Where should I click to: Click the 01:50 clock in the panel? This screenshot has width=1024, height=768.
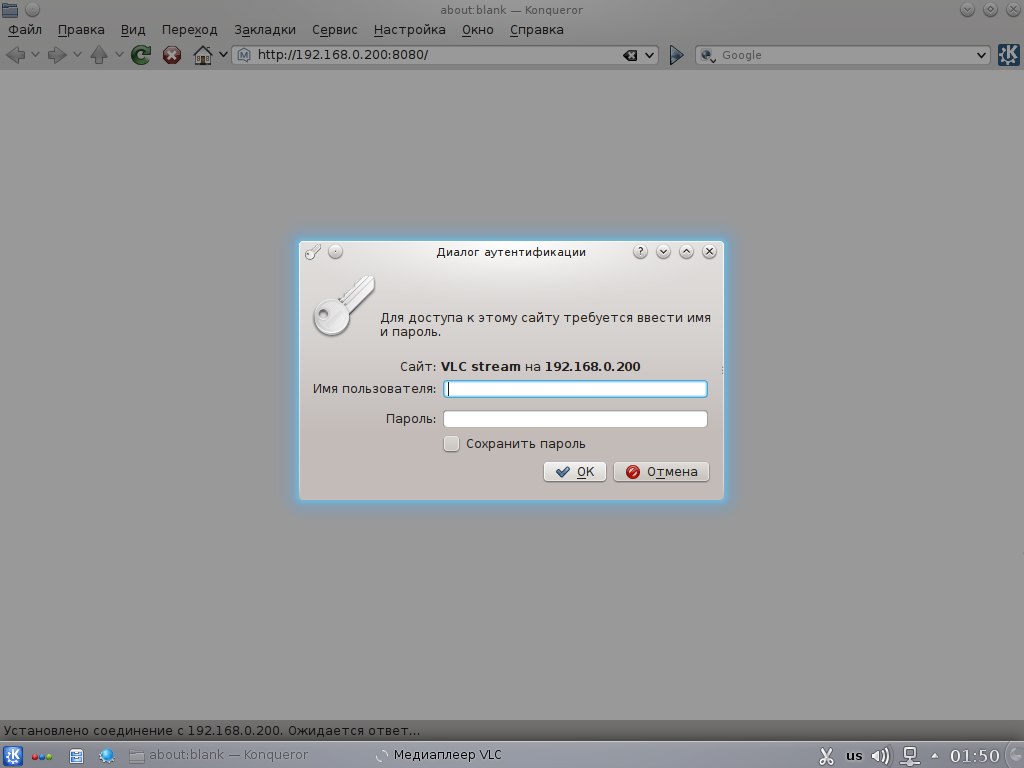coord(974,756)
